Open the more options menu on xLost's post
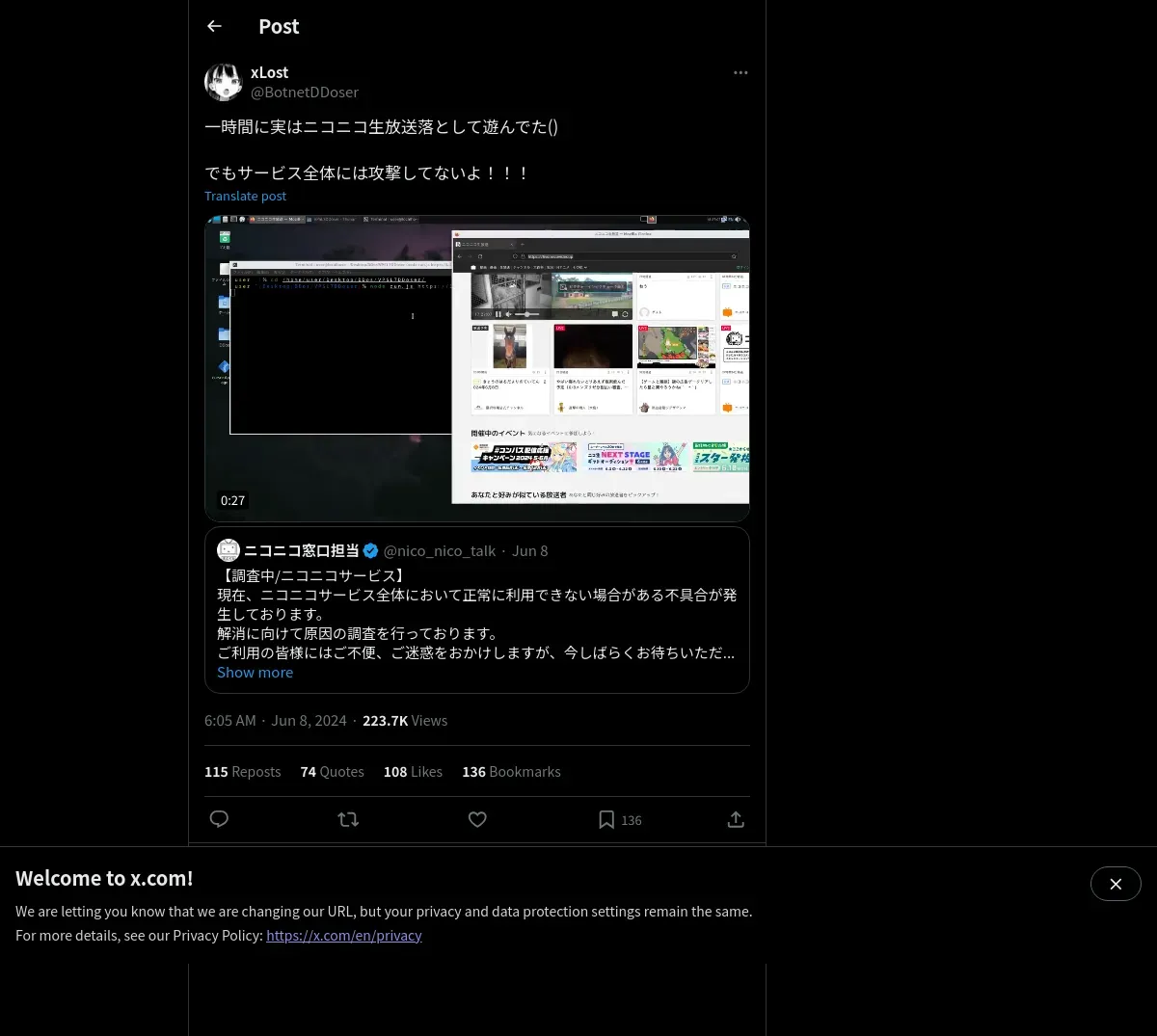 tap(740, 72)
